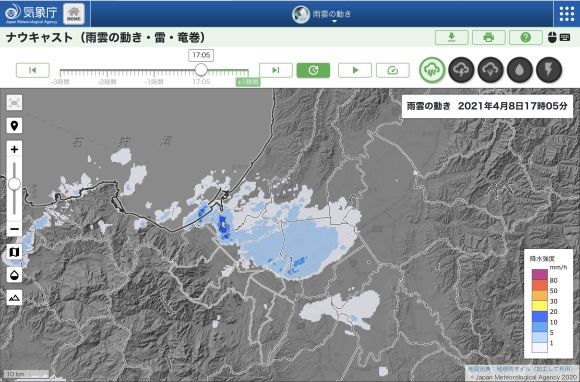Click the keyboard shortcuts icon

[x=564, y=37]
